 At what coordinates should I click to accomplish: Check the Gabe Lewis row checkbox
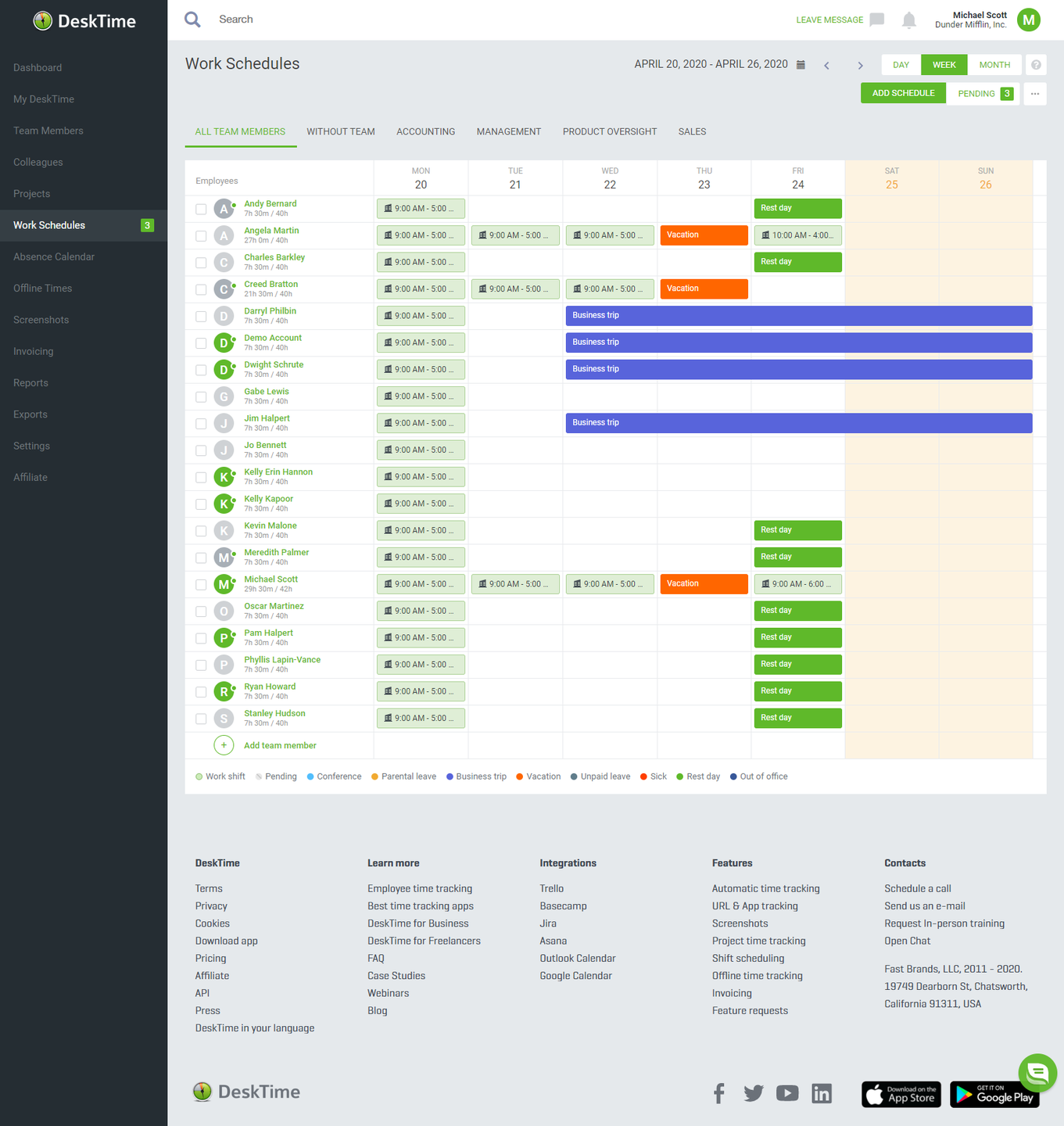click(x=201, y=396)
